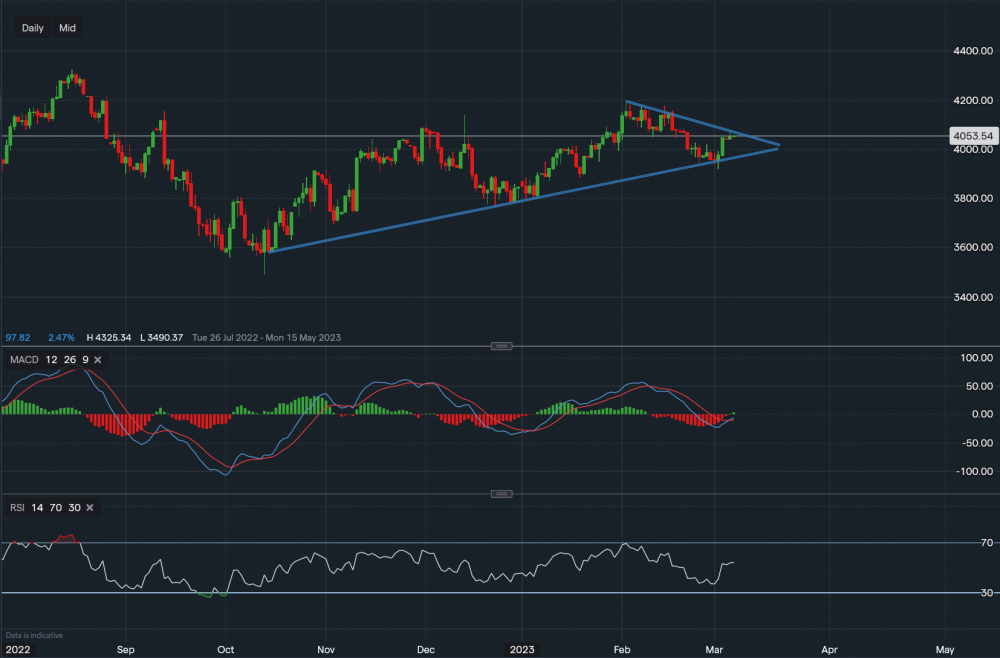
Task: Click the RSI overbought value 70
Action: coord(56,508)
